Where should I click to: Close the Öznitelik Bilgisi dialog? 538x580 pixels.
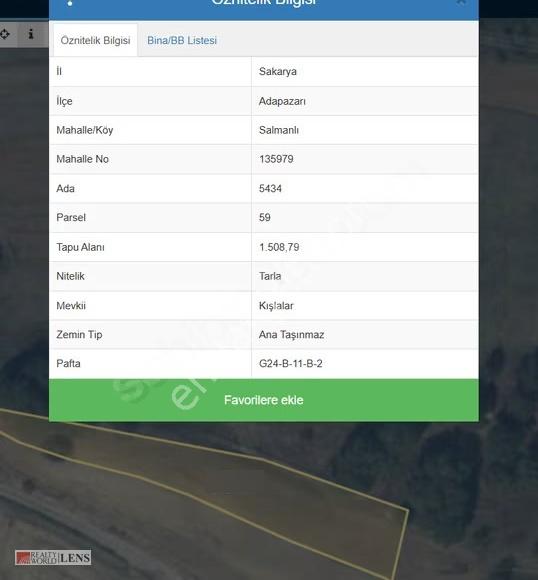461,2
